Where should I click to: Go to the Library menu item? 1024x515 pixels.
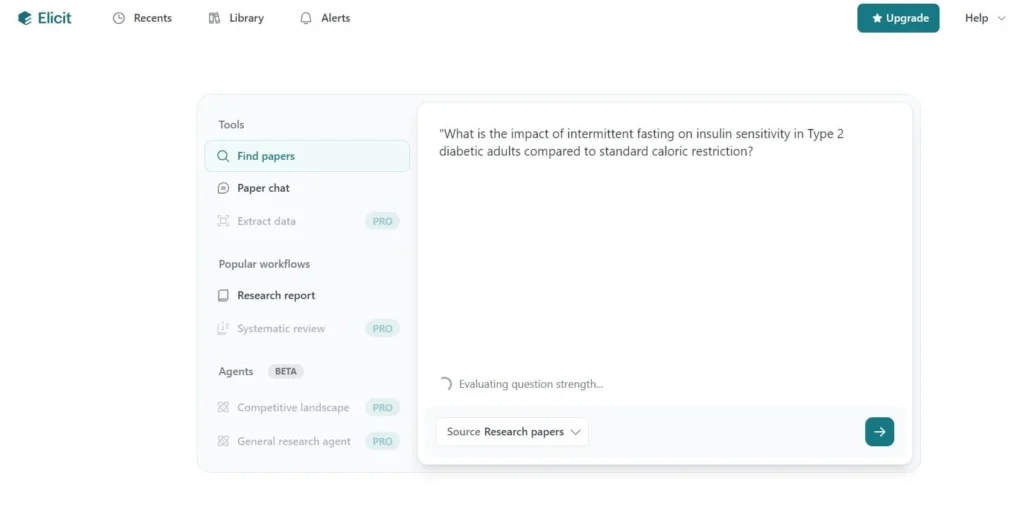pyautogui.click(x=246, y=18)
